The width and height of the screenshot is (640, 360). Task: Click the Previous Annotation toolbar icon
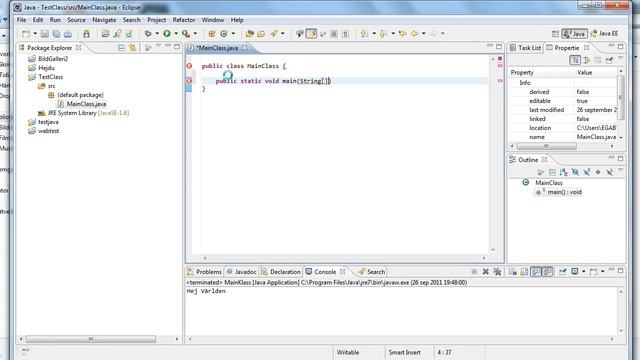coord(383,34)
